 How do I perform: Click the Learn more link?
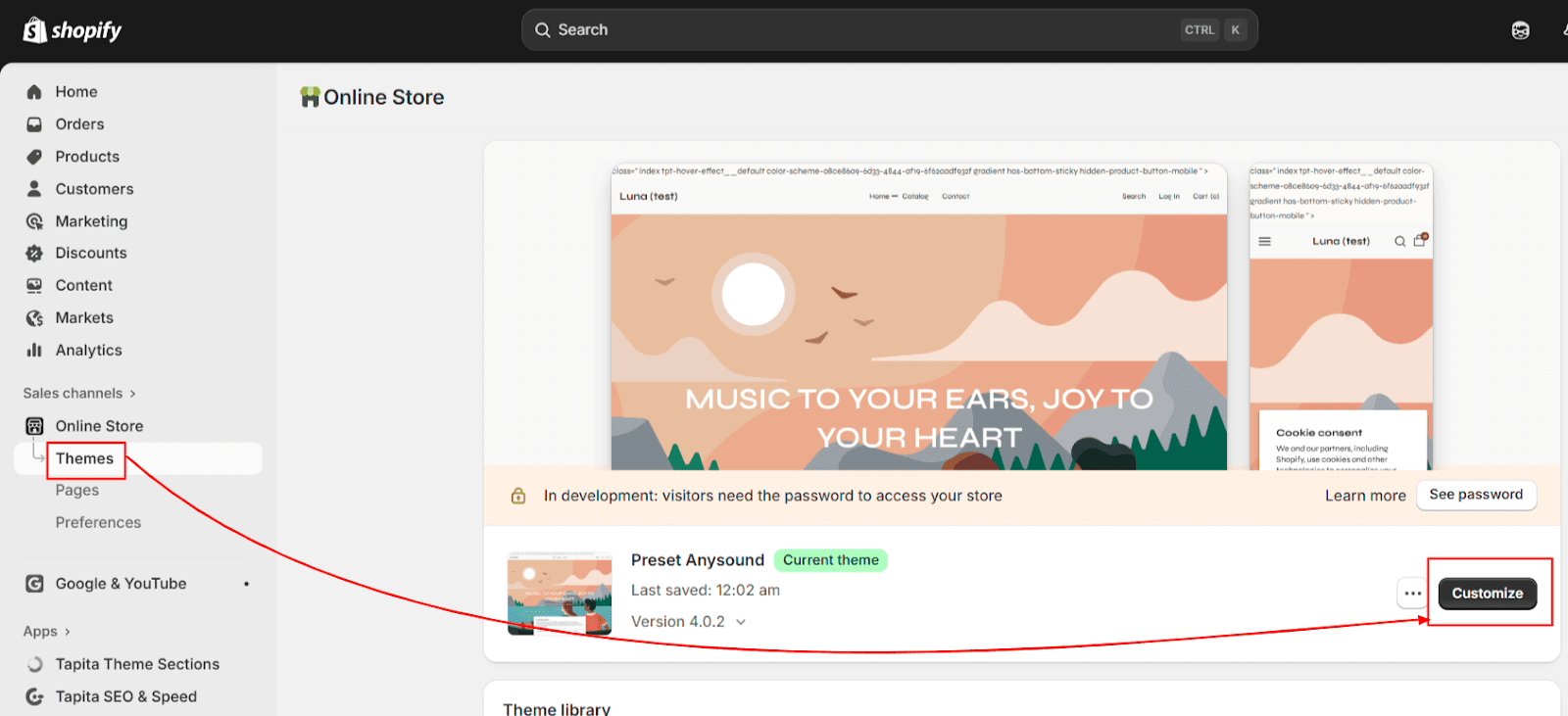tap(1365, 496)
